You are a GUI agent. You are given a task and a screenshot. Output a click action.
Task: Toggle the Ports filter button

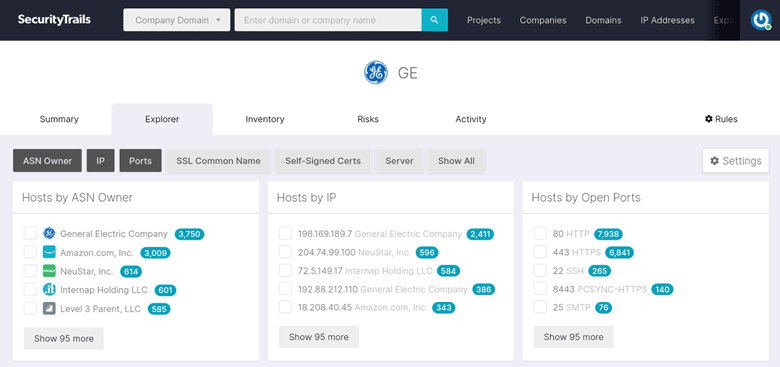(140, 161)
